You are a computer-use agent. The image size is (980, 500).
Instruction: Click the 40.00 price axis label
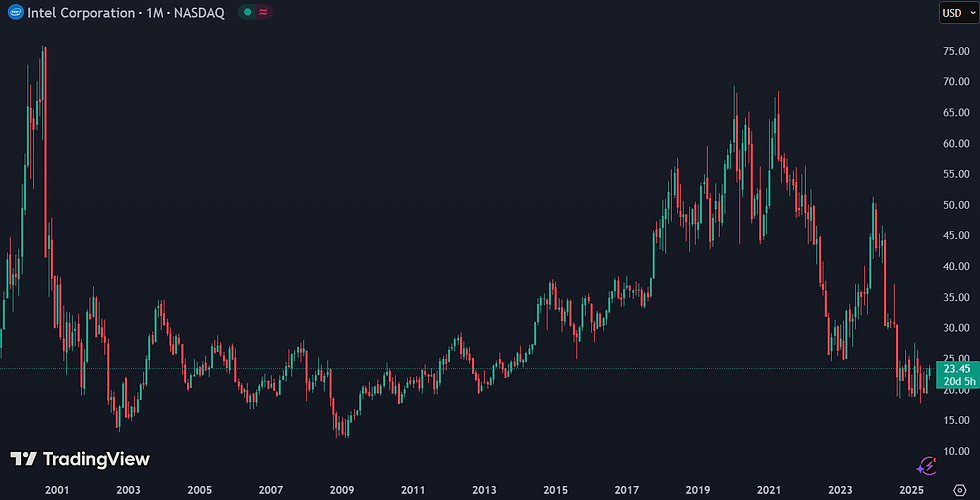[957, 266]
